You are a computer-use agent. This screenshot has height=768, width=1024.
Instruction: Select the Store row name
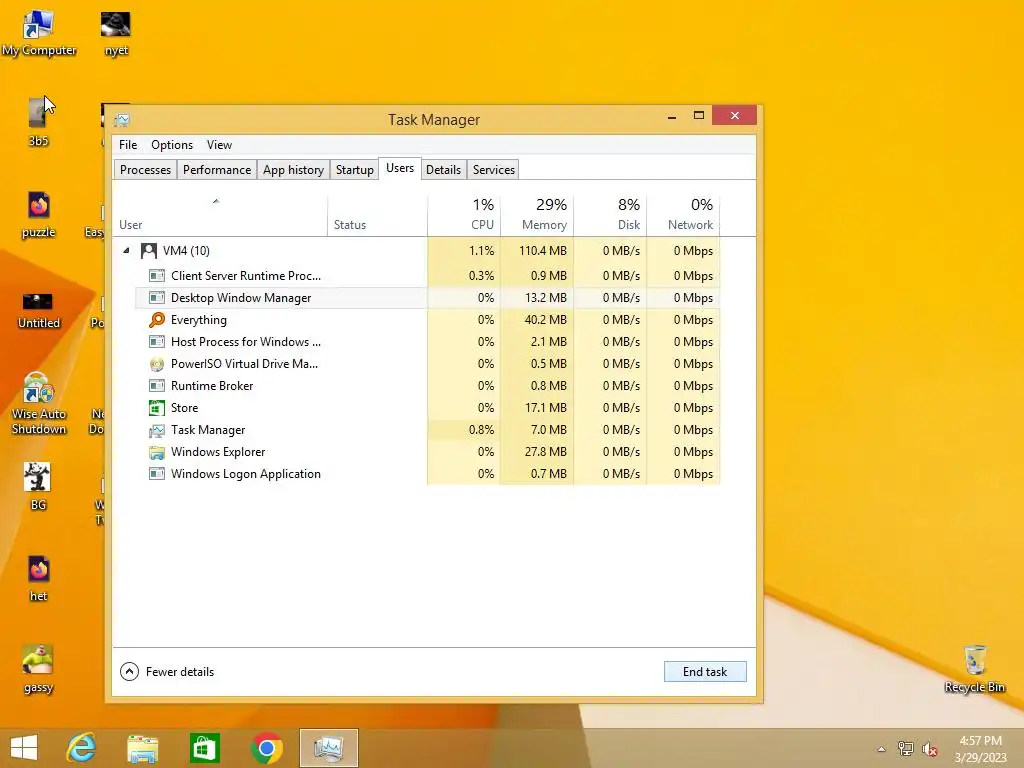[184, 408]
